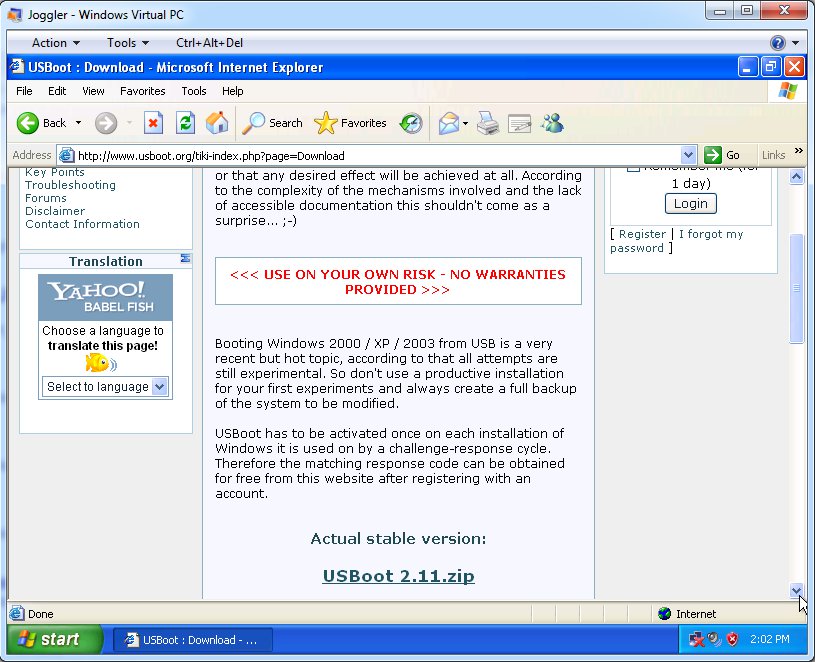
Task: Expand the address bar dropdown arrow
Action: pyautogui.click(x=688, y=155)
